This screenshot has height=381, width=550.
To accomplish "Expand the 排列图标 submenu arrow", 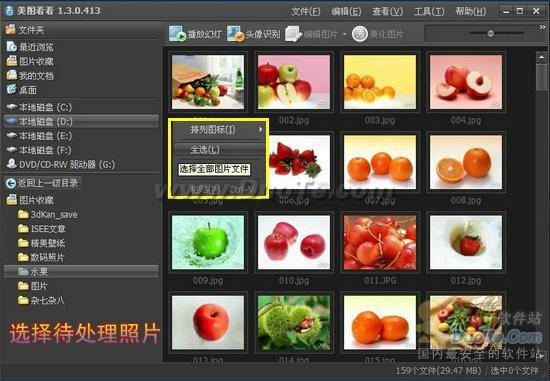I will pos(261,129).
